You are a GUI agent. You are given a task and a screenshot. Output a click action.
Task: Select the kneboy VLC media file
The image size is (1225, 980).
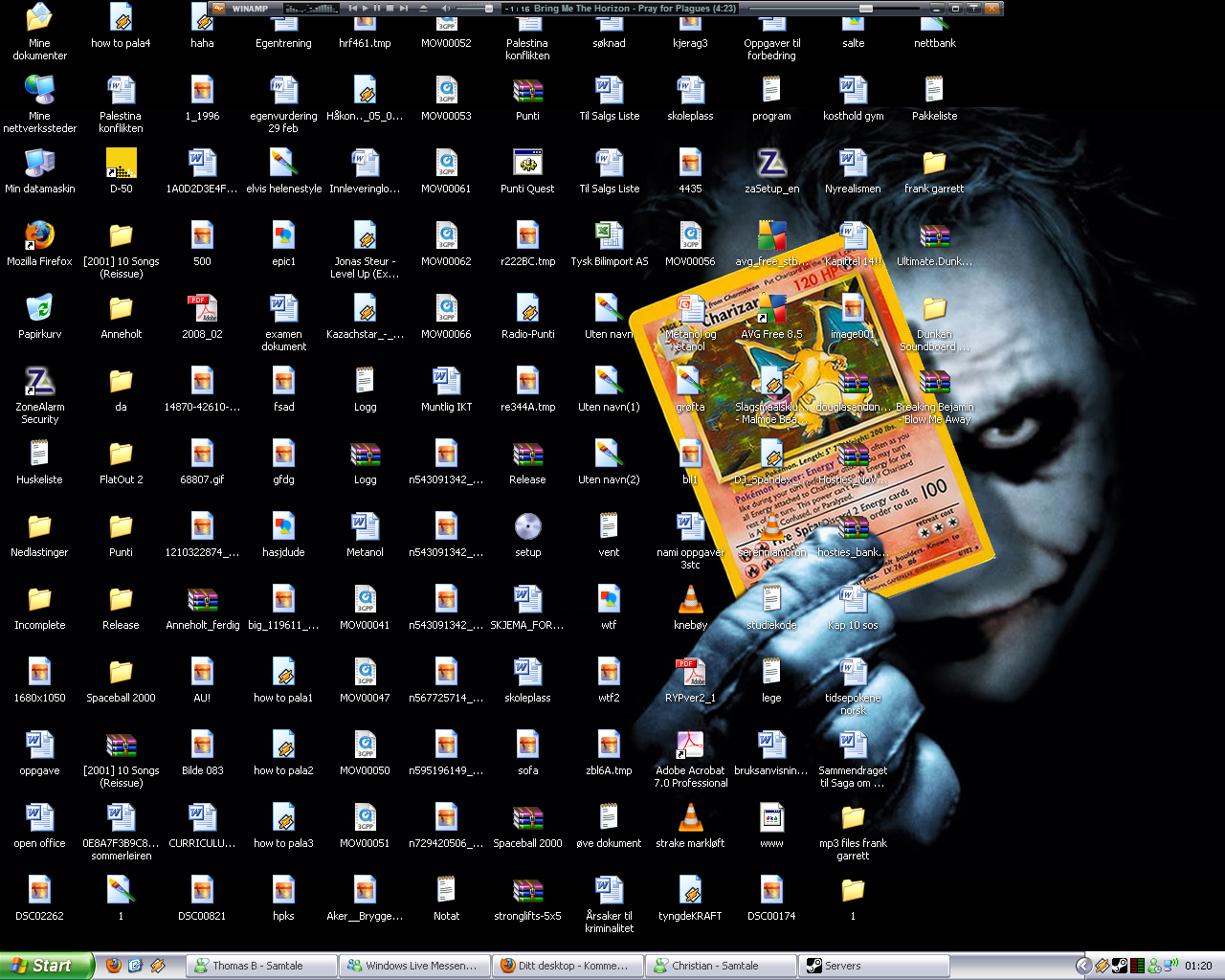(x=690, y=608)
